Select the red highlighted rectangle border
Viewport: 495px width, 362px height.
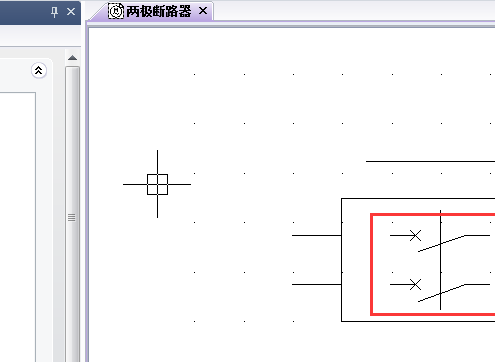pos(372,264)
